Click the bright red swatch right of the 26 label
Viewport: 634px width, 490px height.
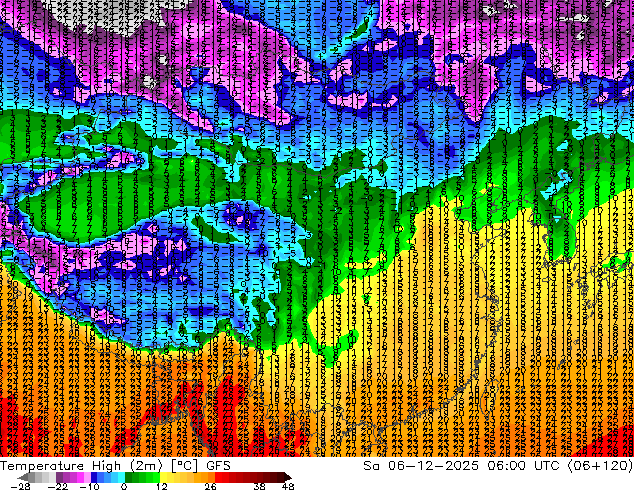(218, 477)
